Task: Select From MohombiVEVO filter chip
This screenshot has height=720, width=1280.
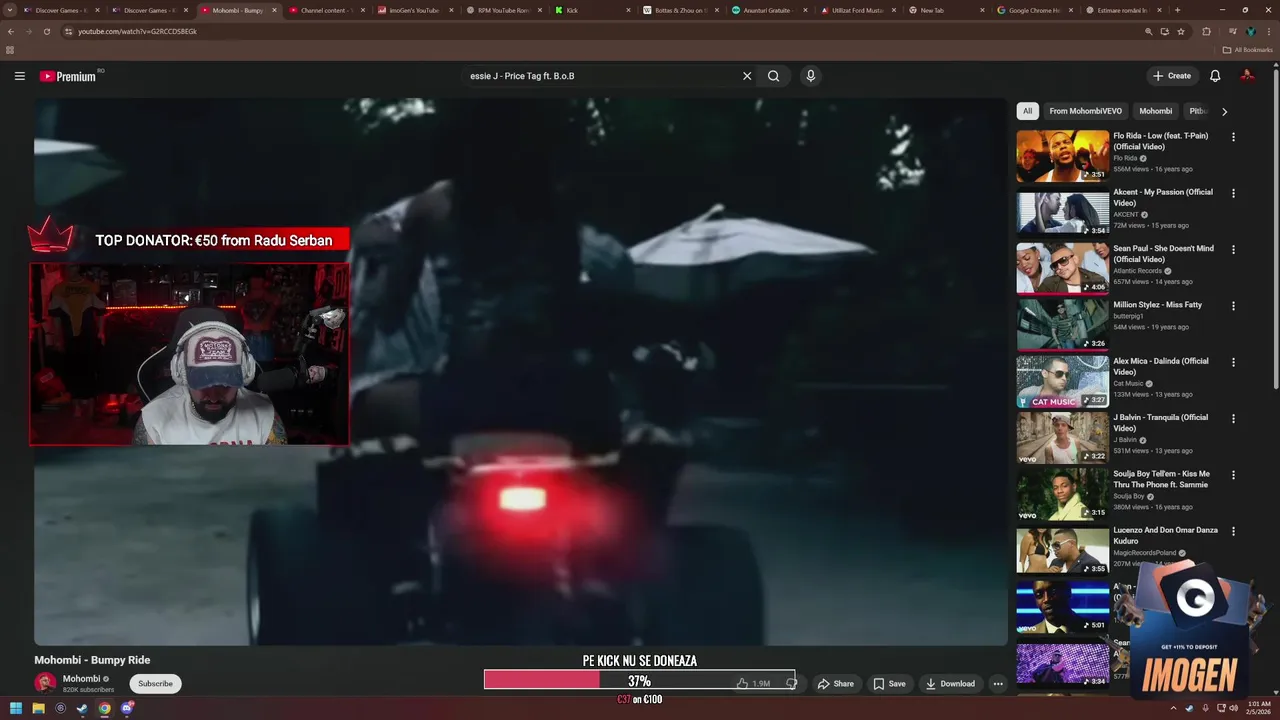Action: [x=1085, y=111]
